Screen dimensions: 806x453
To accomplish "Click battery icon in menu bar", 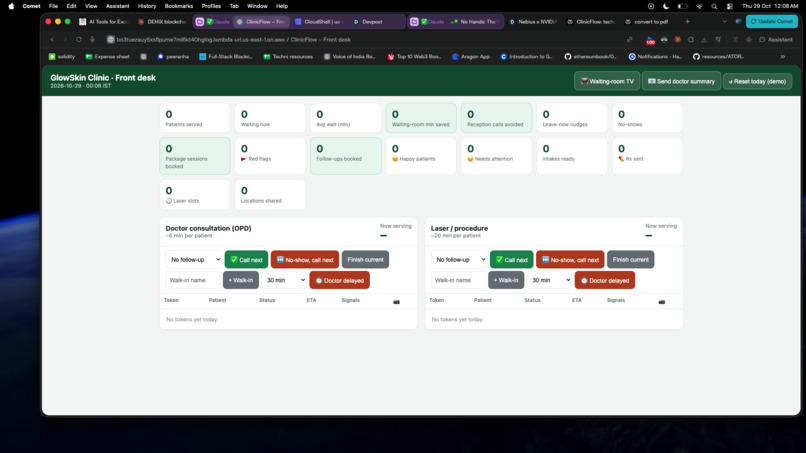I will pos(682,6).
